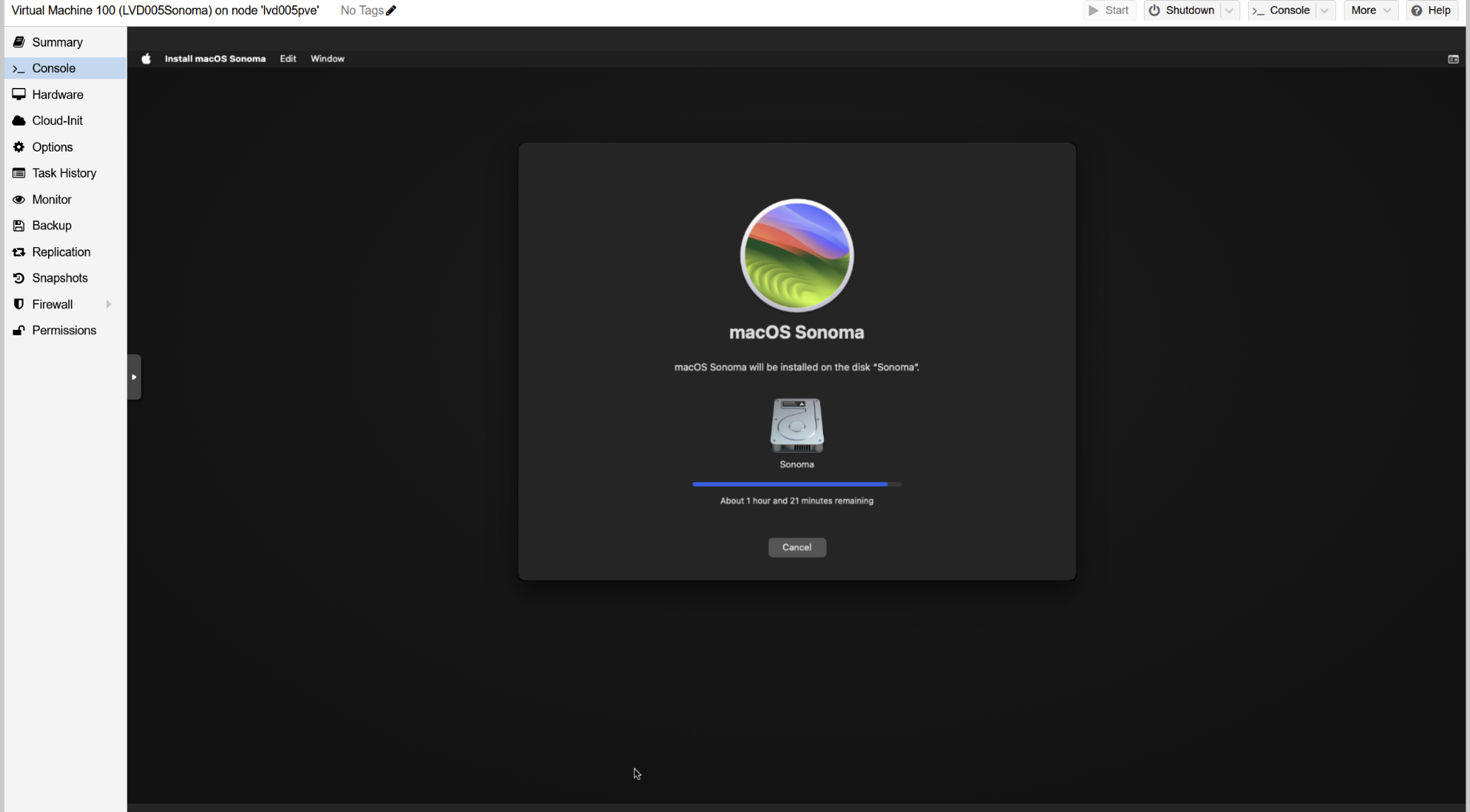The height and width of the screenshot is (812, 1470).
Task: Open the Edit menu
Action: [288, 59]
